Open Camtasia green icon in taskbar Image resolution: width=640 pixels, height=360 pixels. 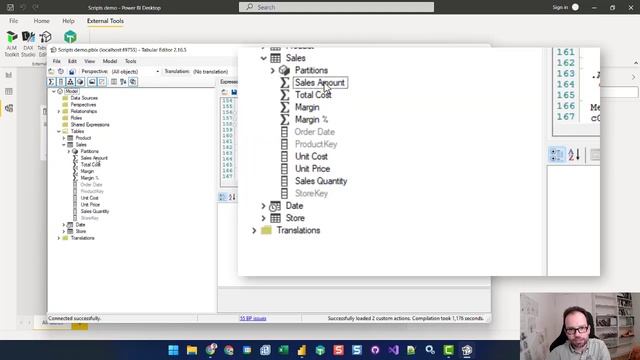coord(448,350)
